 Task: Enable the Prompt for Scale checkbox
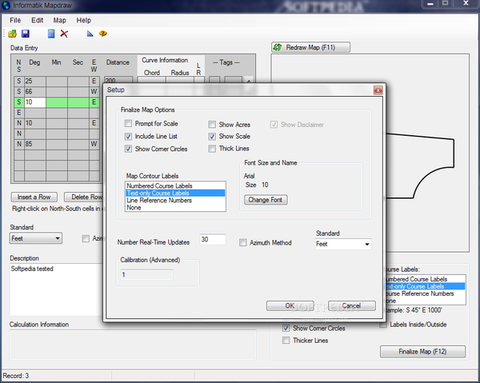click(x=128, y=124)
